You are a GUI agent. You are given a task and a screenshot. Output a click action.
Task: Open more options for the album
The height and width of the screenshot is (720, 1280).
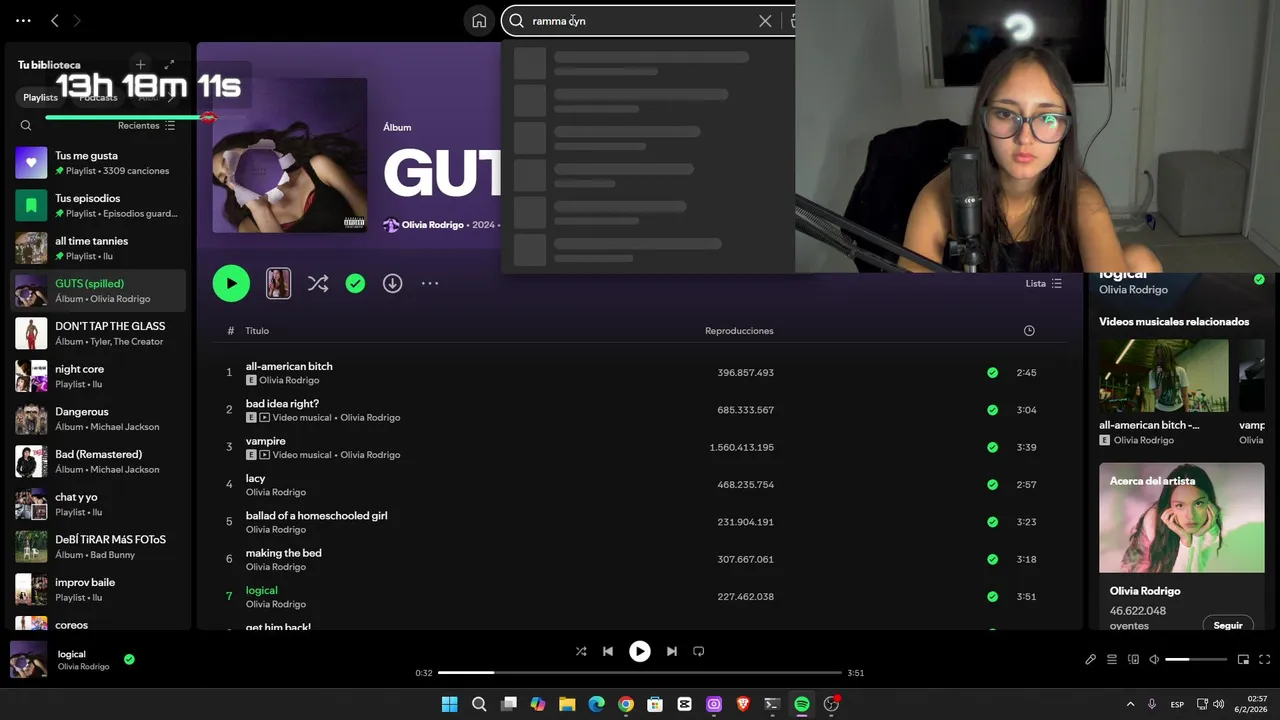coord(430,283)
